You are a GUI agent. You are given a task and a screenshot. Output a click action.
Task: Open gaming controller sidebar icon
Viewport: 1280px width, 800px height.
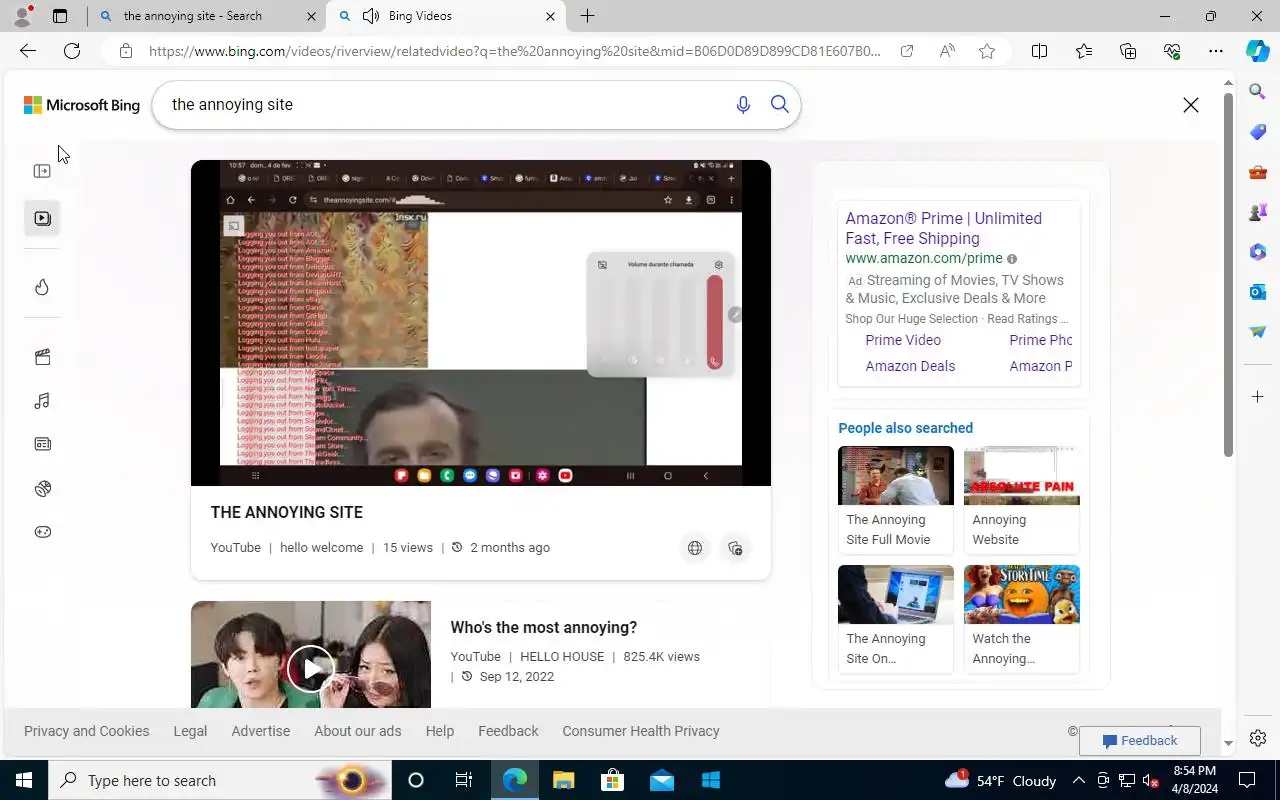42,532
